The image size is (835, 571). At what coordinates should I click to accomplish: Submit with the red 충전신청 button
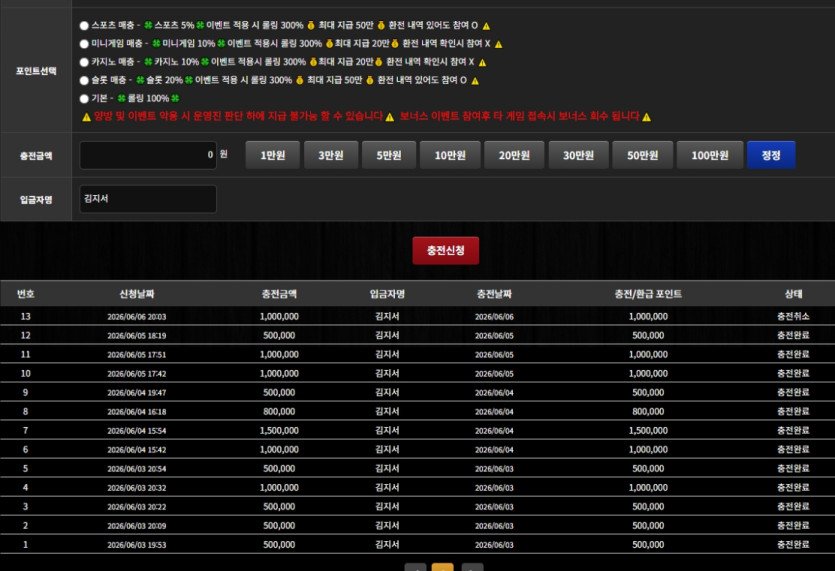point(446,250)
